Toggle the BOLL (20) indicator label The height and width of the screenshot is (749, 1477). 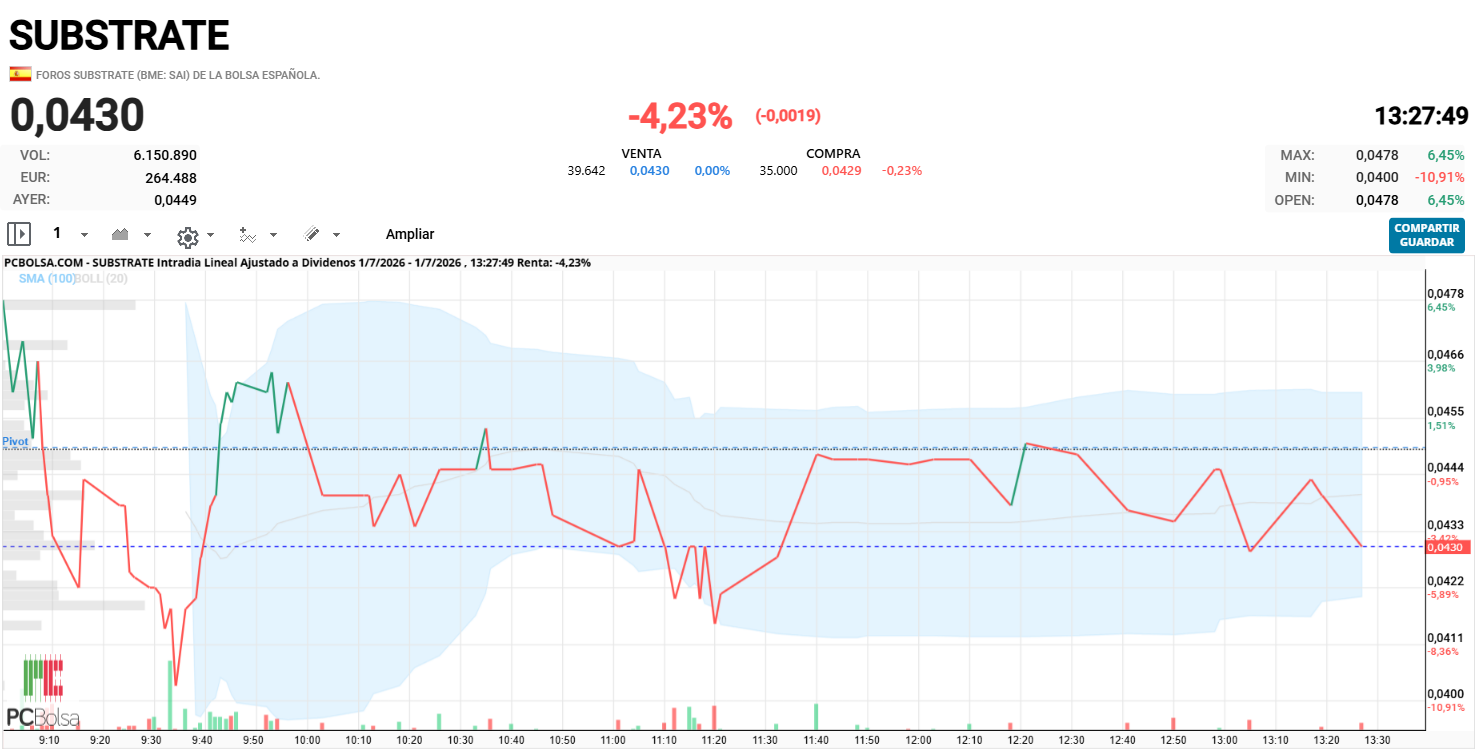pos(102,278)
